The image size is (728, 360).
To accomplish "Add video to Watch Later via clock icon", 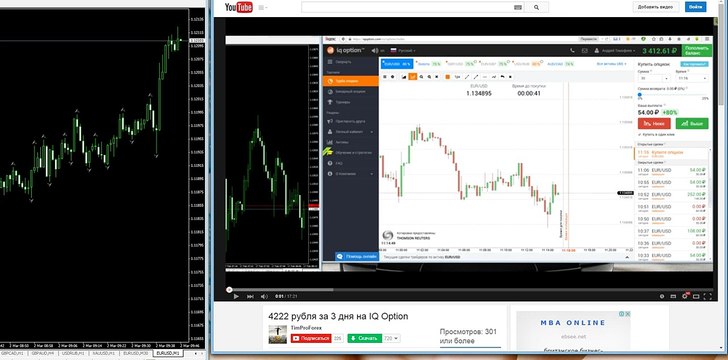I will [662, 296].
